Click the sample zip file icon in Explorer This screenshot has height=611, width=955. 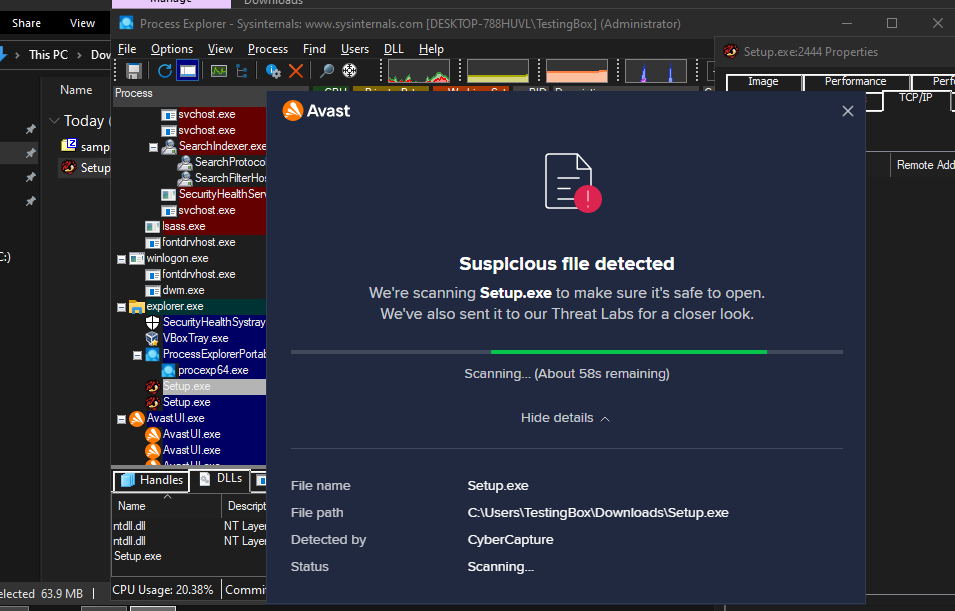(x=69, y=146)
